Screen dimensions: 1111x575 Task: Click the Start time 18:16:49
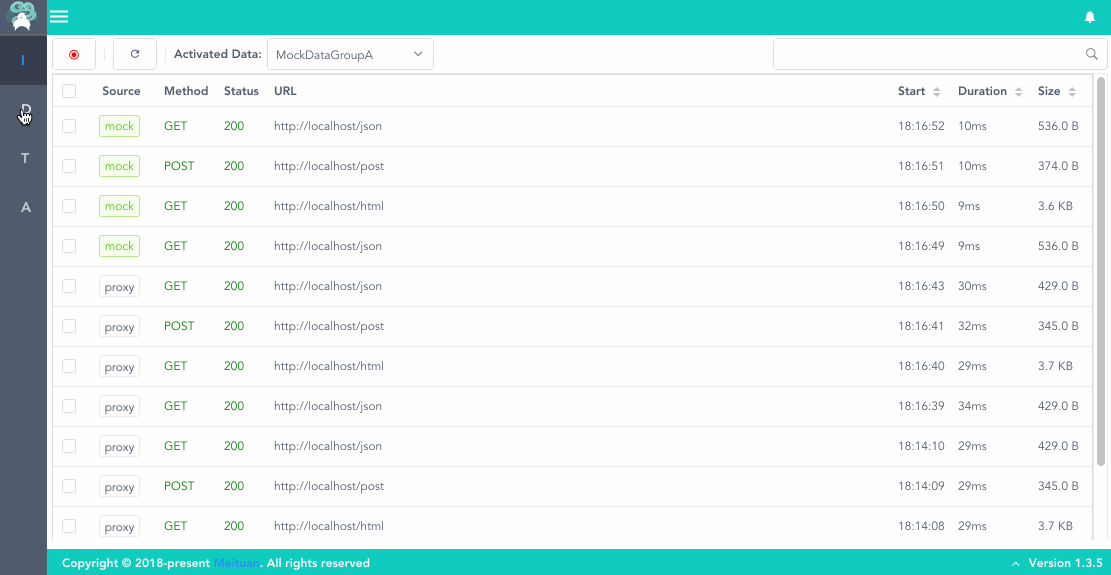point(921,246)
